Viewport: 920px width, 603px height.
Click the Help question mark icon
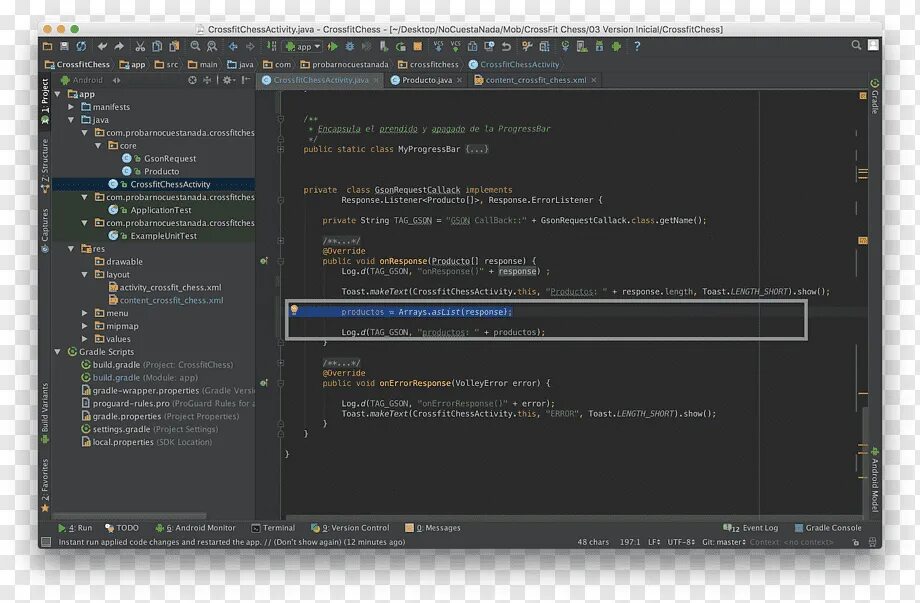tap(637, 46)
